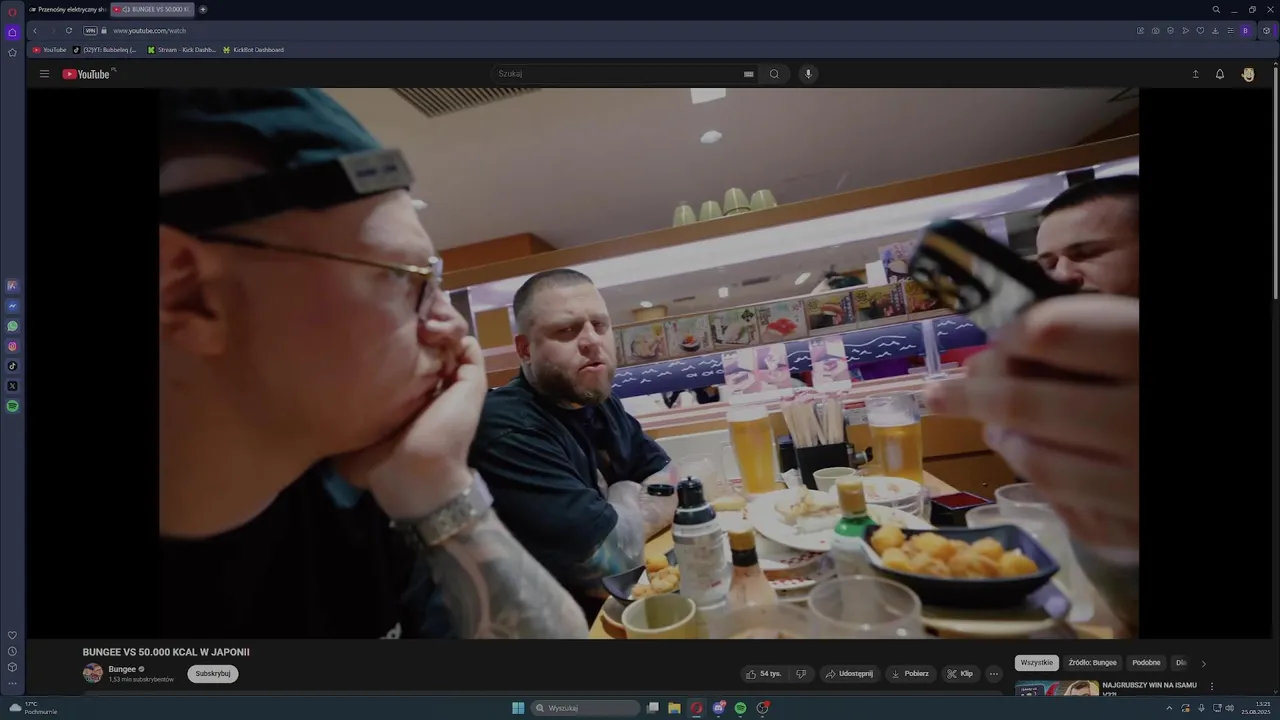Open the Windows Start button
Screen dimensions: 1280x720
(x=518, y=708)
